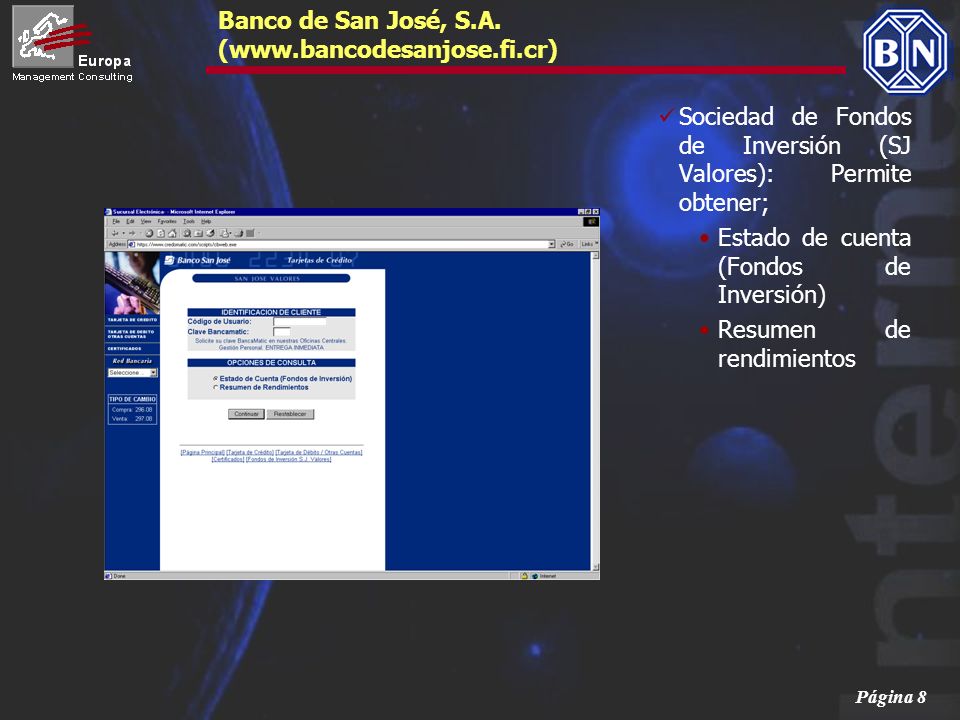
Task: Click the page icon beside the address URL
Action: (x=131, y=244)
